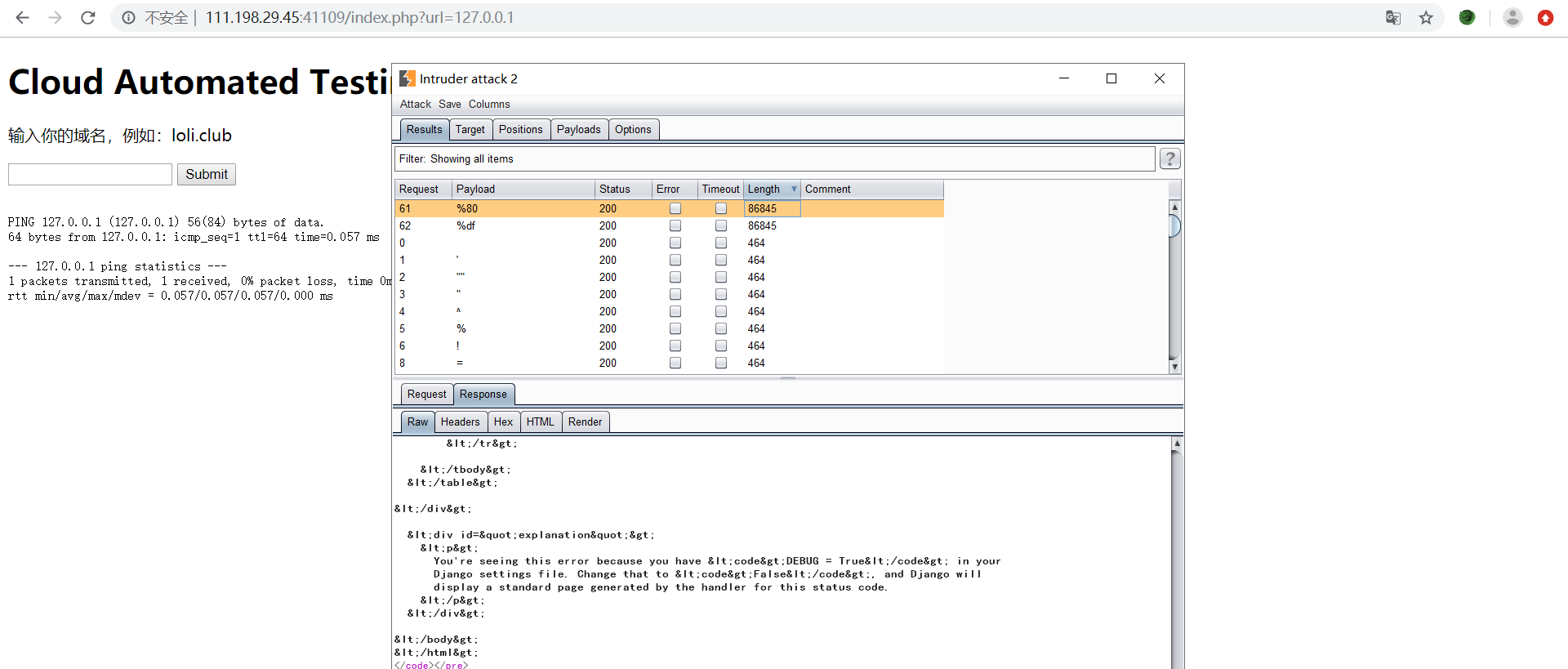Switch to the Payloads tab
The width and height of the screenshot is (1568, 669).
[578, 129]
